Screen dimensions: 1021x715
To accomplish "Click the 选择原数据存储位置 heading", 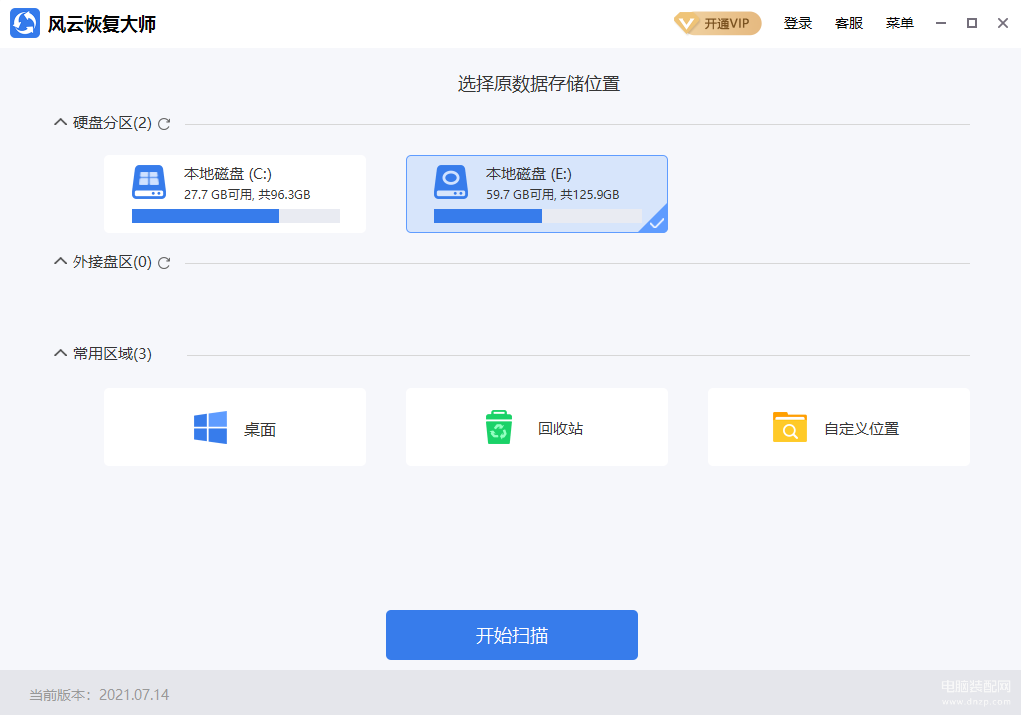I will (x=538, y=84).
